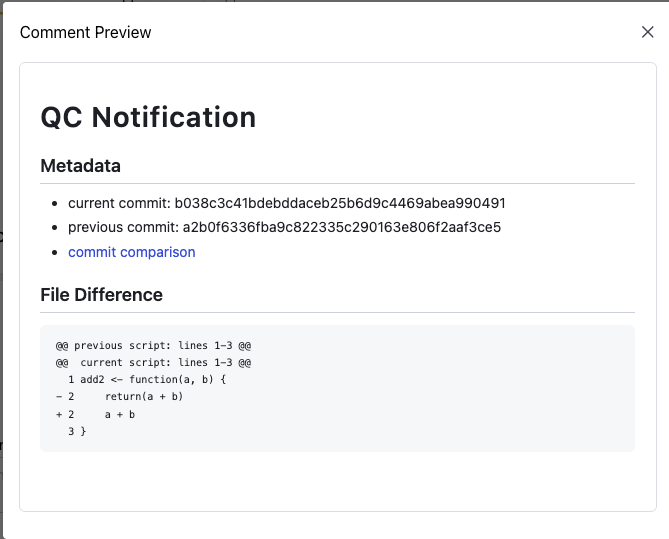The image size is (669, 539).
Task: Select the Metadata section heading
Action: pos(80,166)
